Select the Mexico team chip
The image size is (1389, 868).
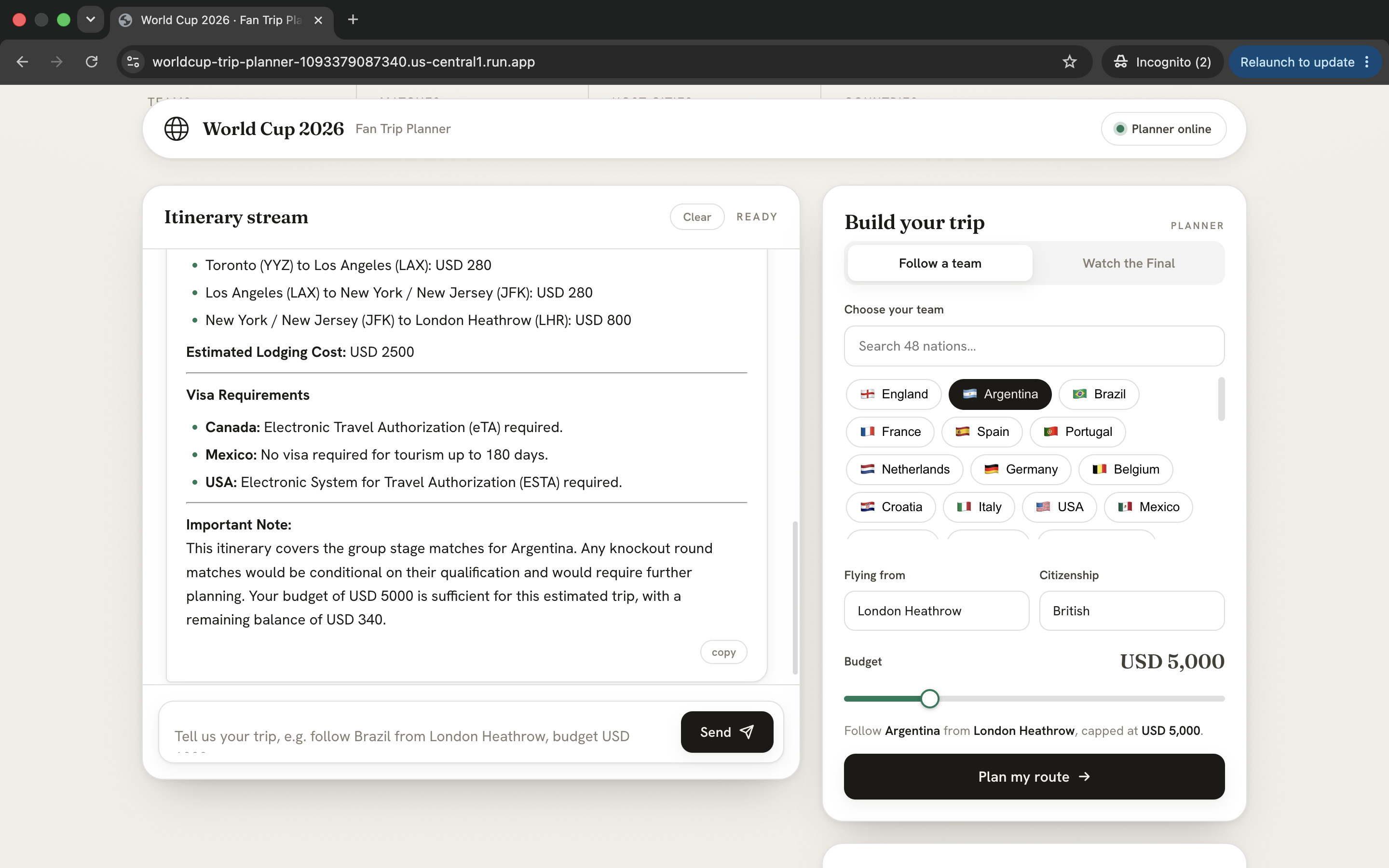tap(1148, 507)
